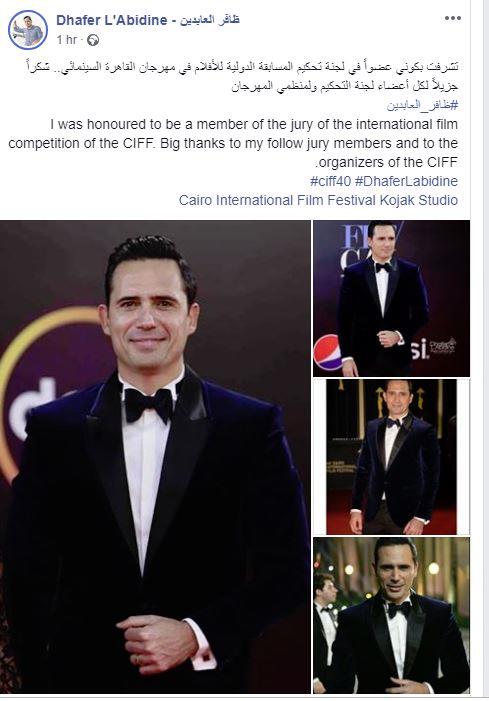489x701 pixels.
Task: Open the top-right photo with Pepsi logo
Action: 391,298
